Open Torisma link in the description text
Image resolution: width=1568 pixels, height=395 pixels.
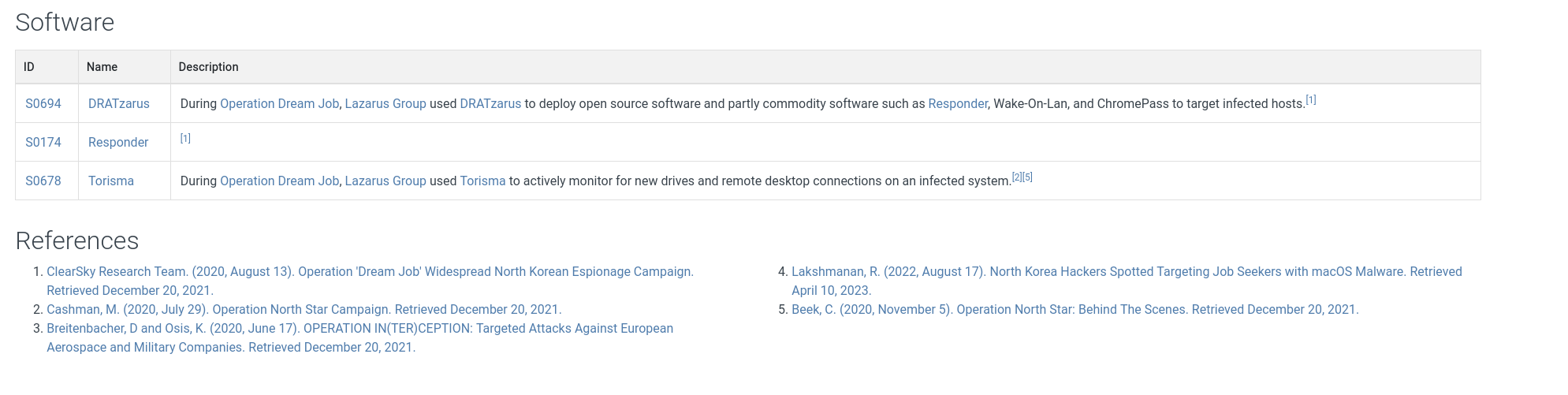click(x=482, y=181)
